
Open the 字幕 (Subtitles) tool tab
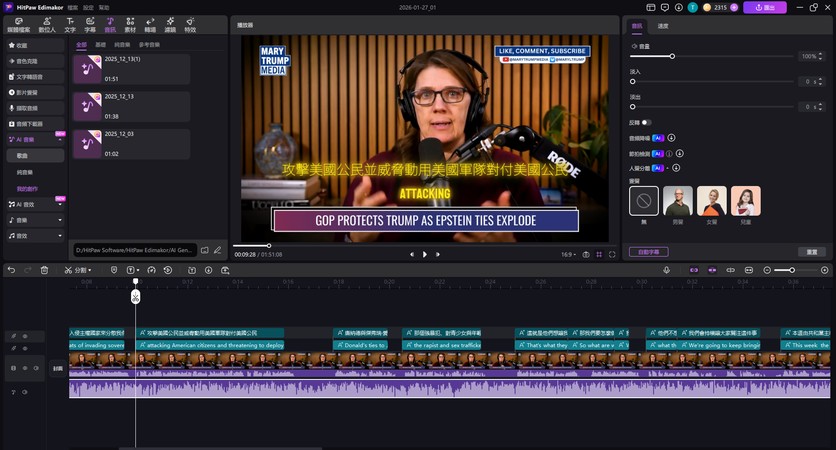[90, 22]
